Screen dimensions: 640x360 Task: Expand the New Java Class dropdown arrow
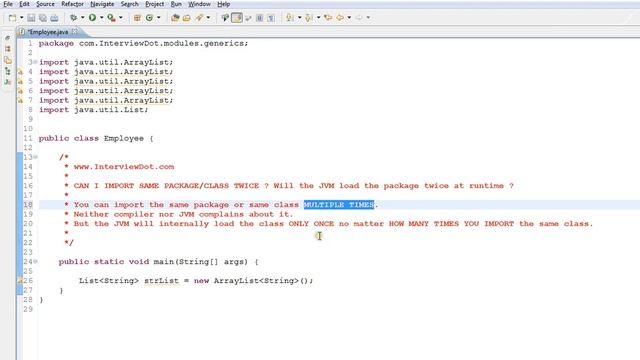(x=158, y=18)
